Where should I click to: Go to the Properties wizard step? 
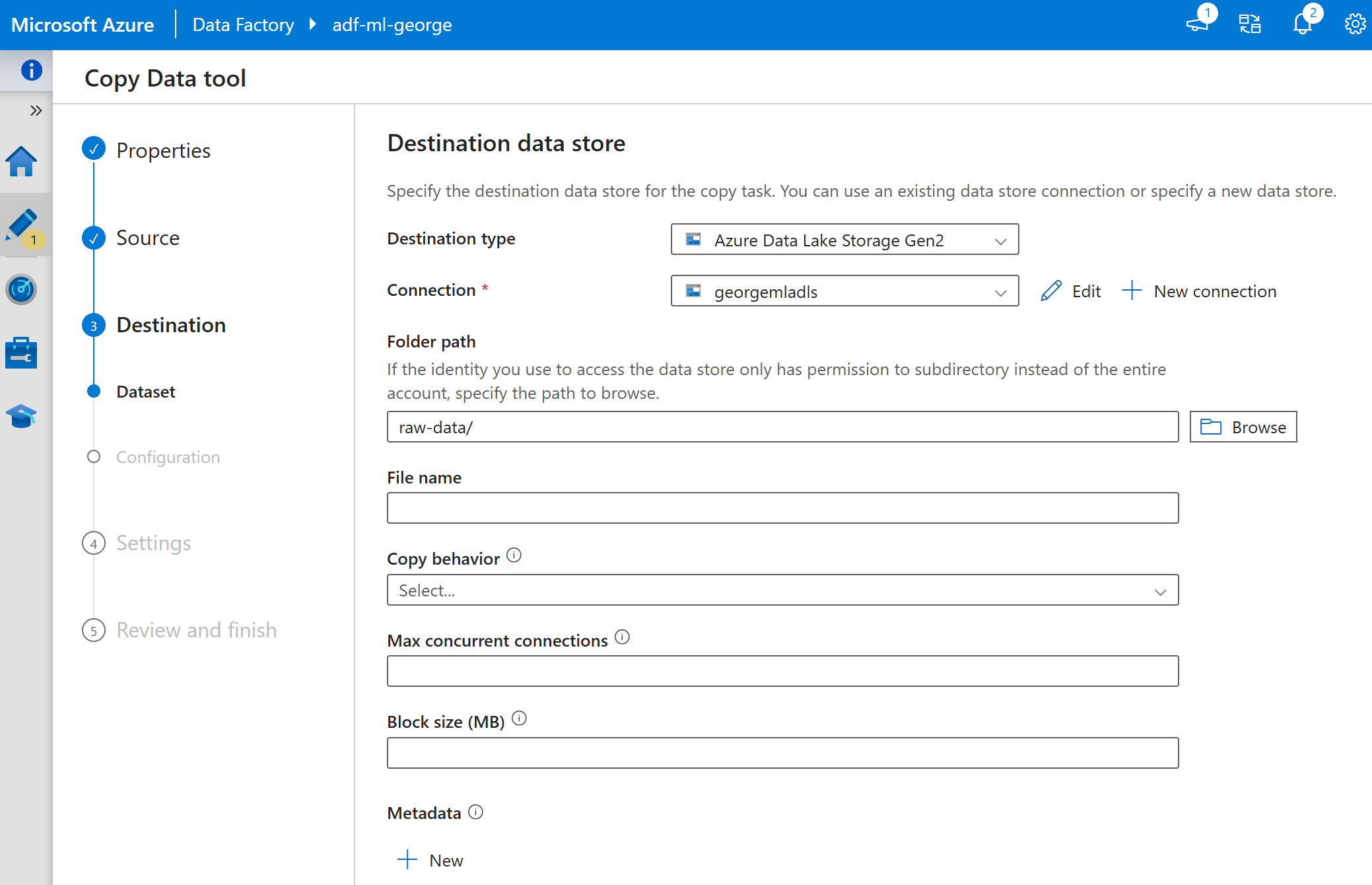click(x=163, y=151)
